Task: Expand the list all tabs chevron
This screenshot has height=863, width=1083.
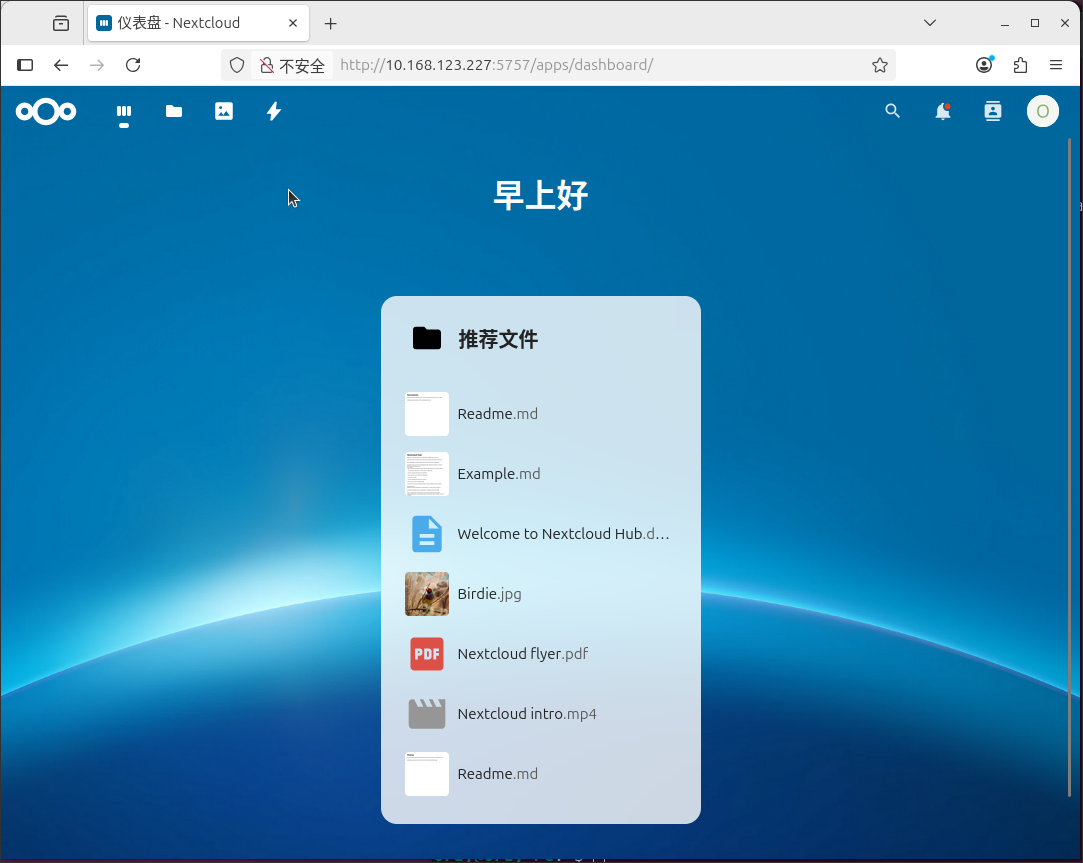Action: 930,23
